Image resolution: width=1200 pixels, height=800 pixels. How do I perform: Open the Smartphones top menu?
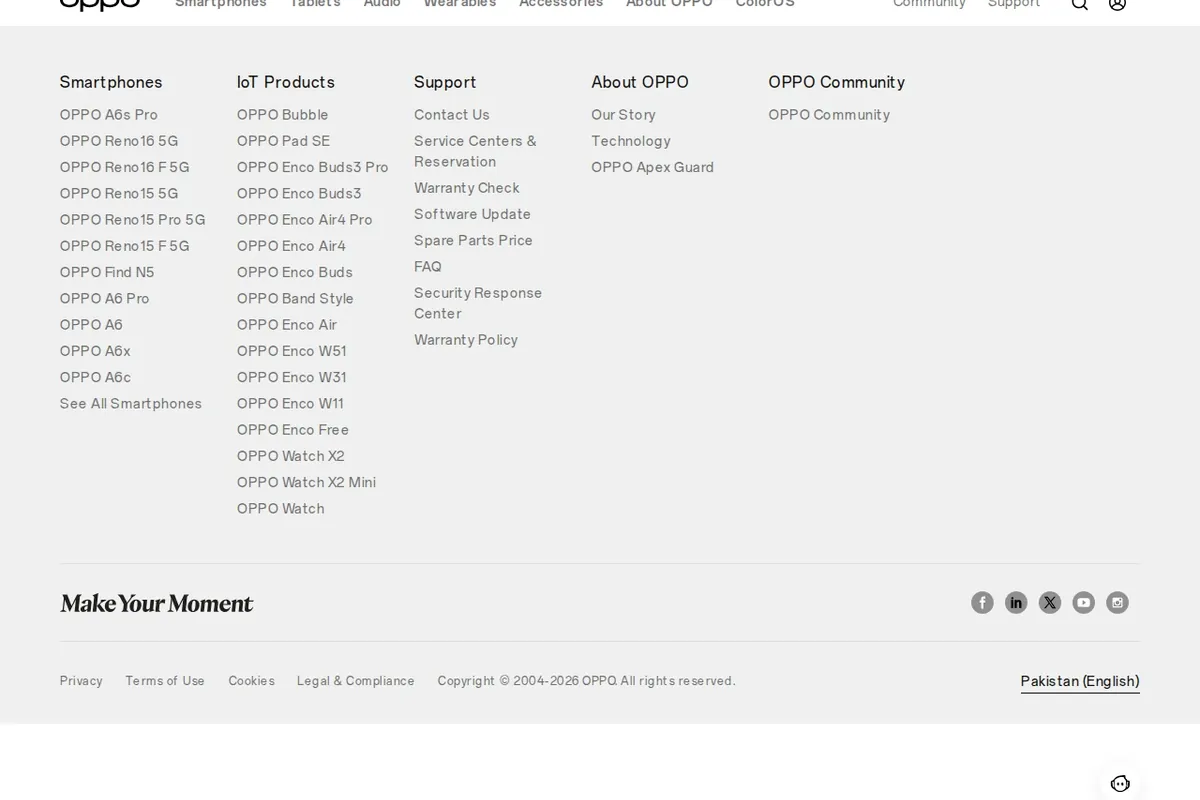tap(221, 4)
